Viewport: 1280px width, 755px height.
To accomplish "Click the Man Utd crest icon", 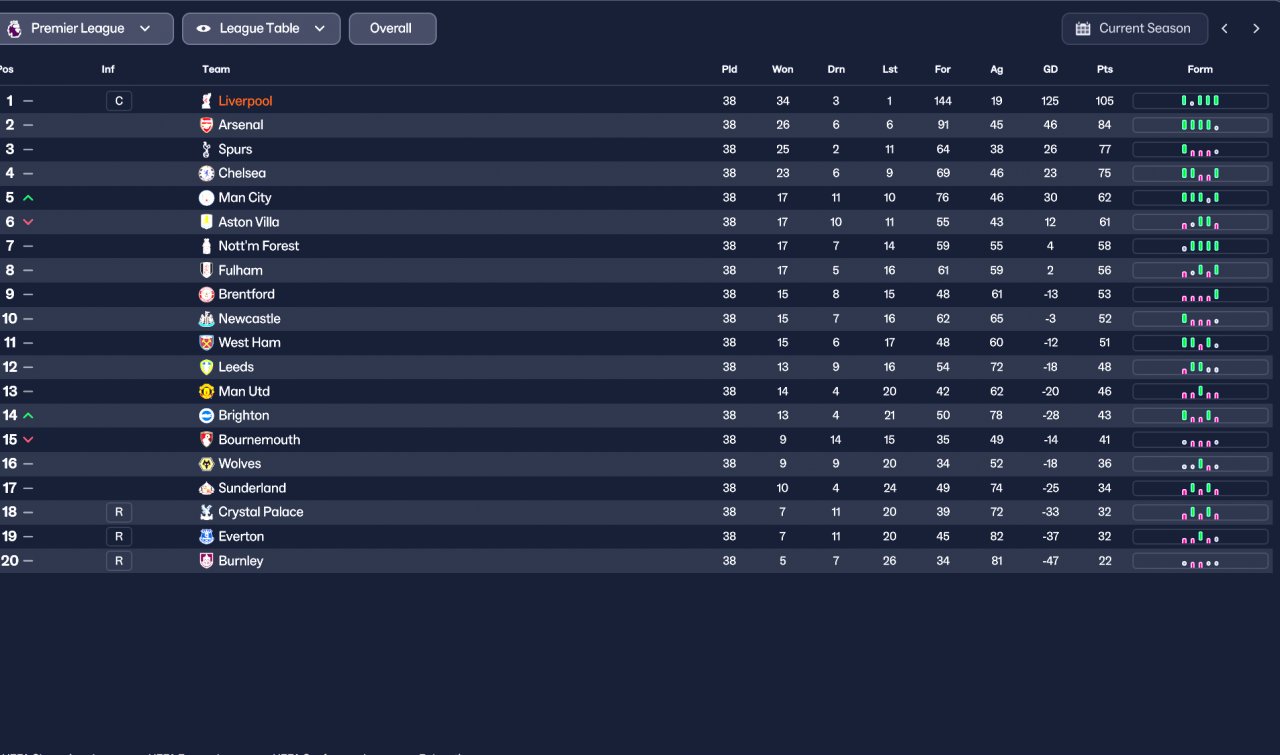I will tap(206, 391).
